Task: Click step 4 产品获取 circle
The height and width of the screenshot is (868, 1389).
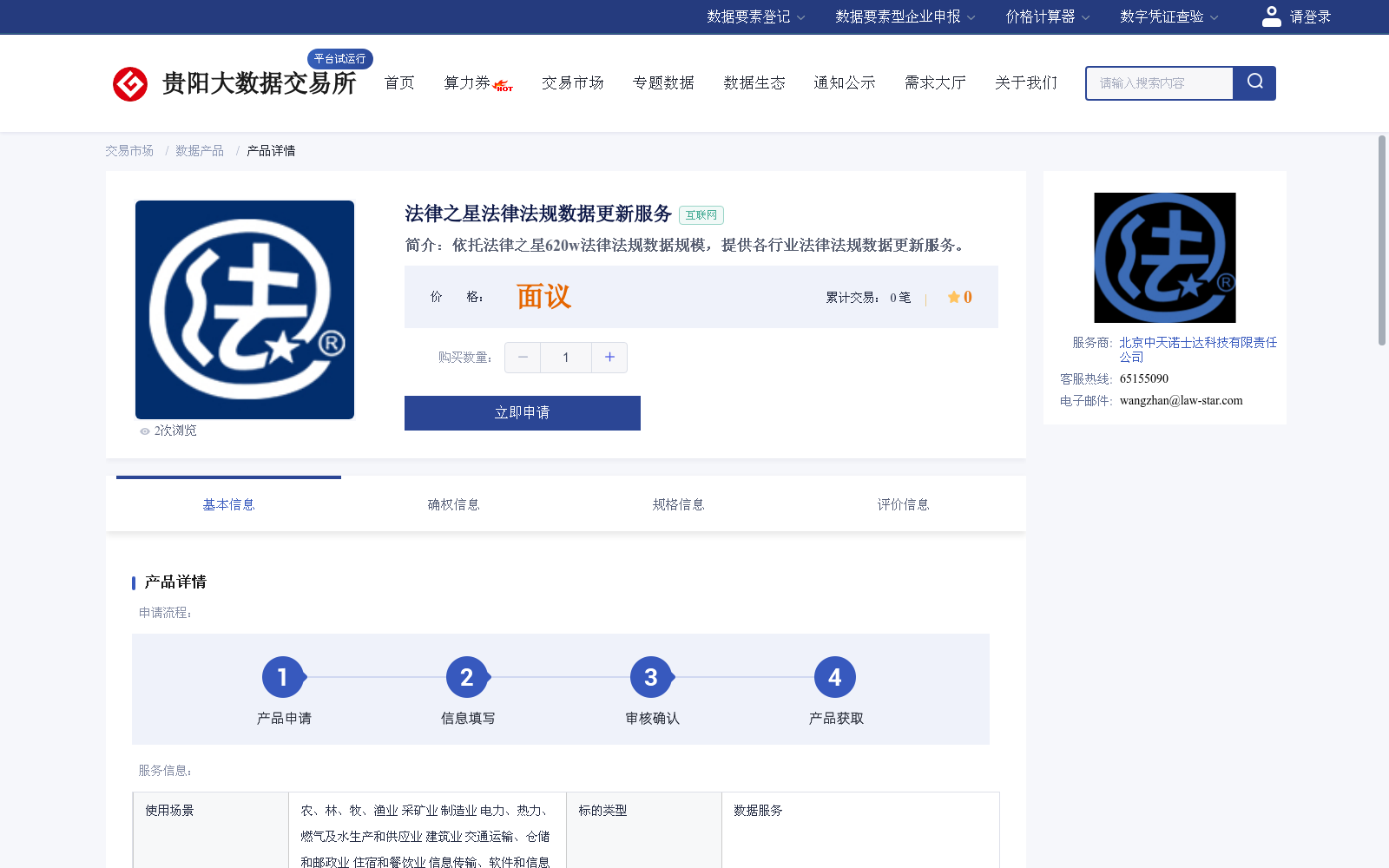Action: click(835, 677)
